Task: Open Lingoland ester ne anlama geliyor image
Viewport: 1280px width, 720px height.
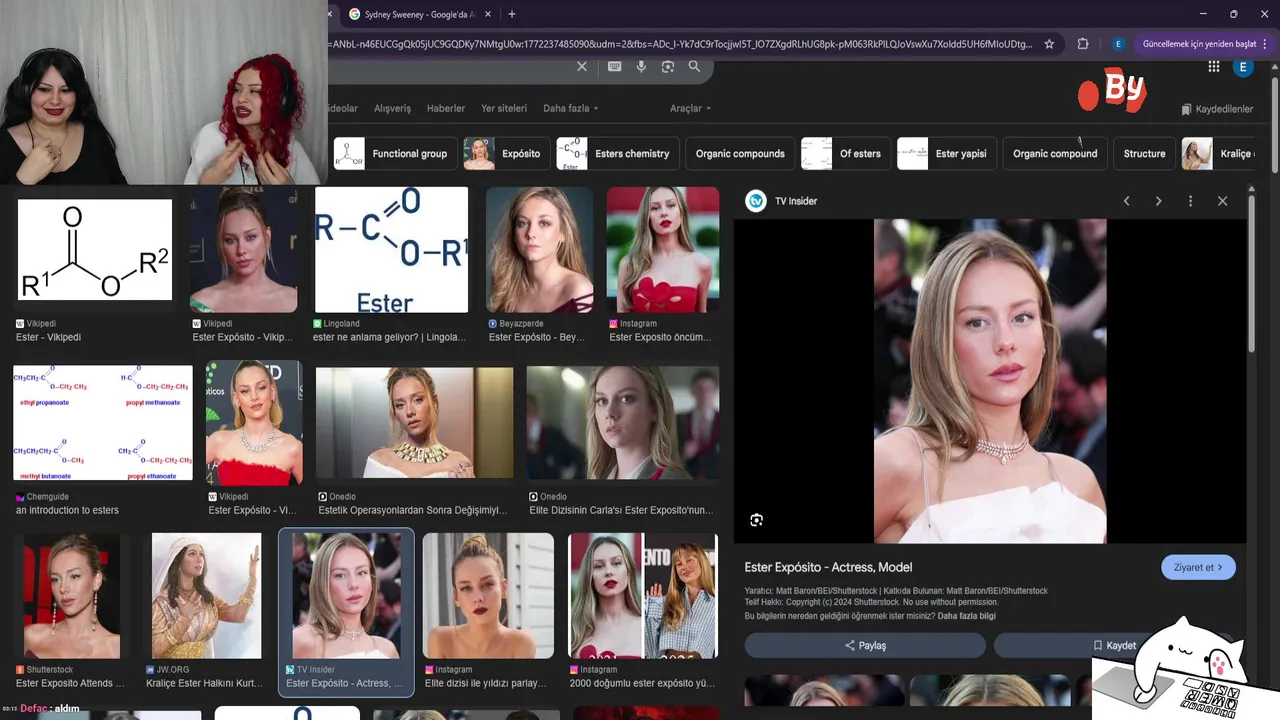Action: point(391,250)
